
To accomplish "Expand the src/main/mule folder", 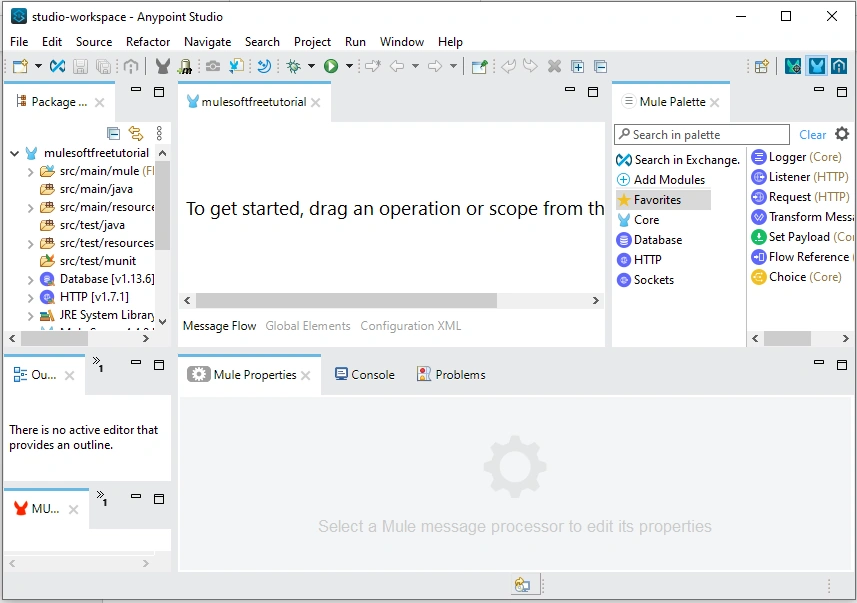I will click(31, 172).
